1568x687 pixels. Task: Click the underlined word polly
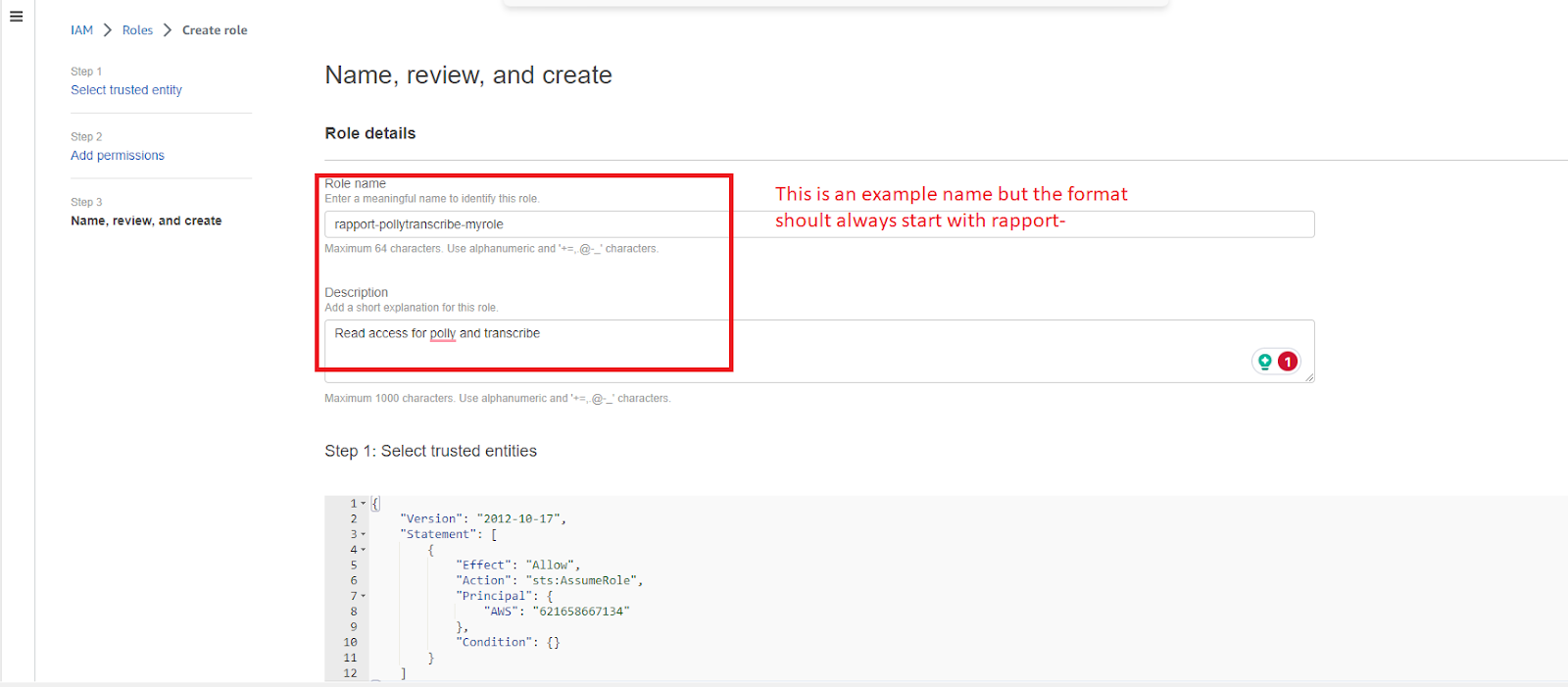[443, 334]
